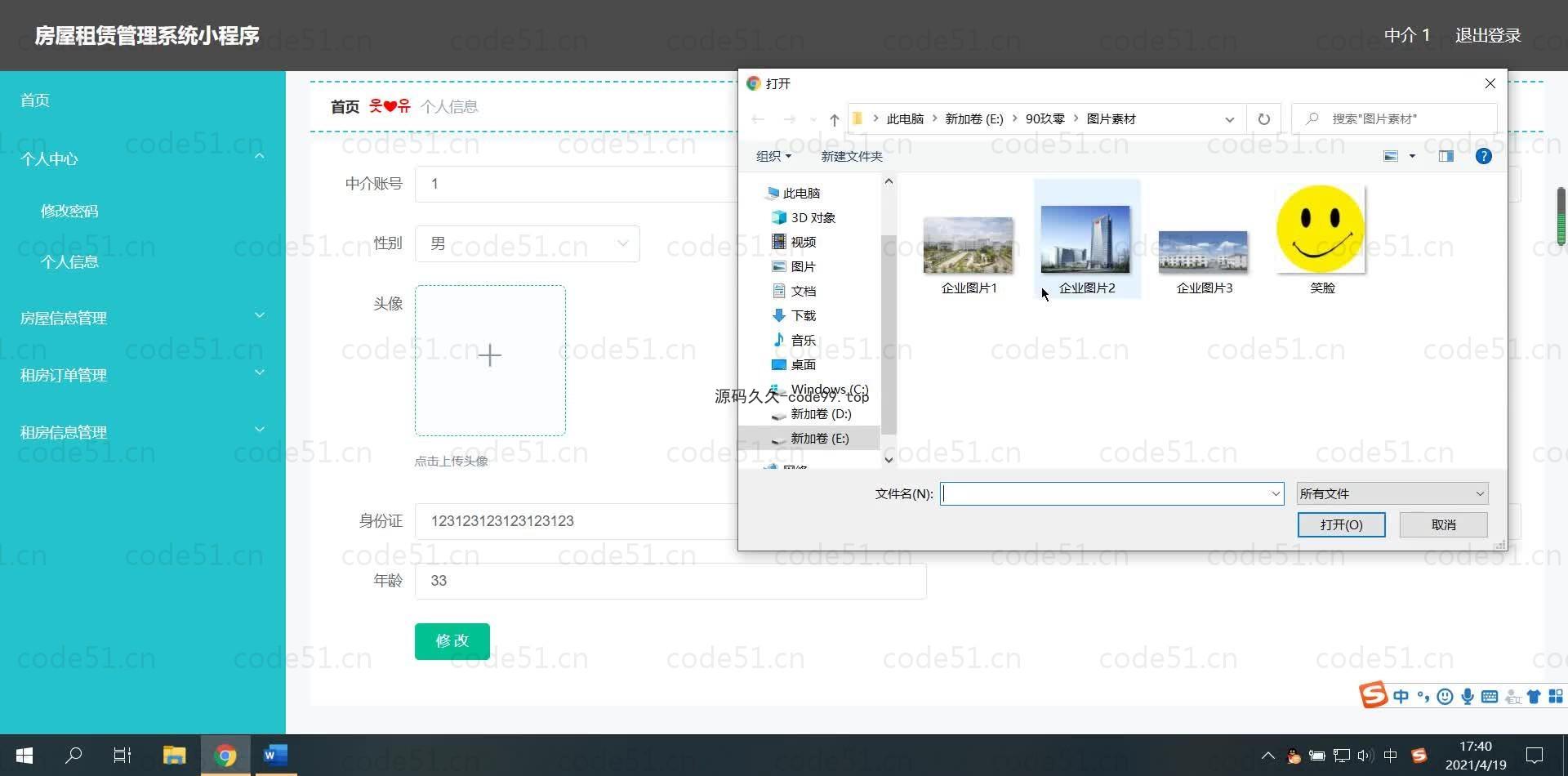1568x776 pixels.
Task: Open the recent locations dropdown arrow
Action: click(x=813, y=119)
